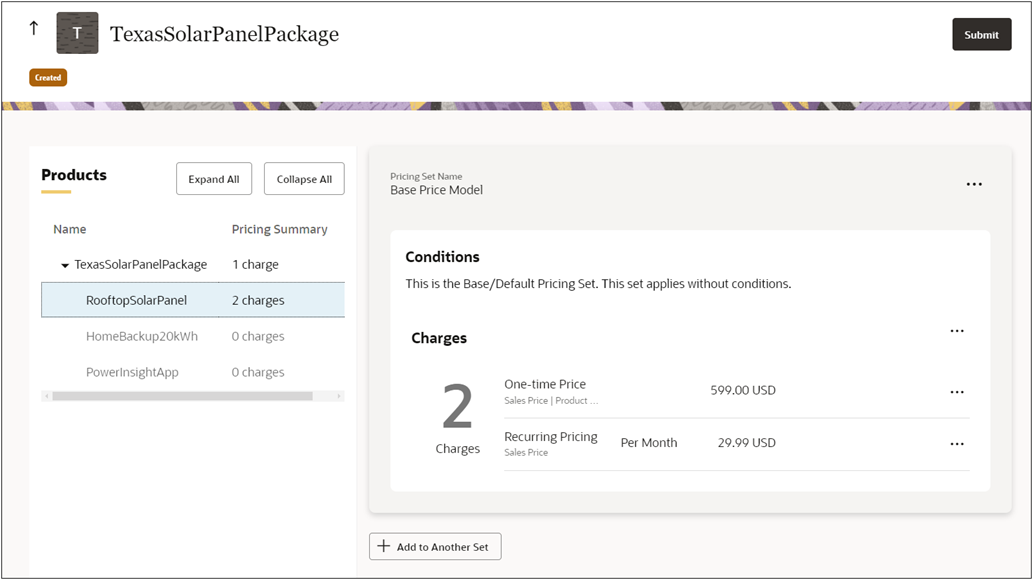The width and height of the screenshot is (1033, 580).
Task: Click the back navigation arrow
Action: [33, 28]
